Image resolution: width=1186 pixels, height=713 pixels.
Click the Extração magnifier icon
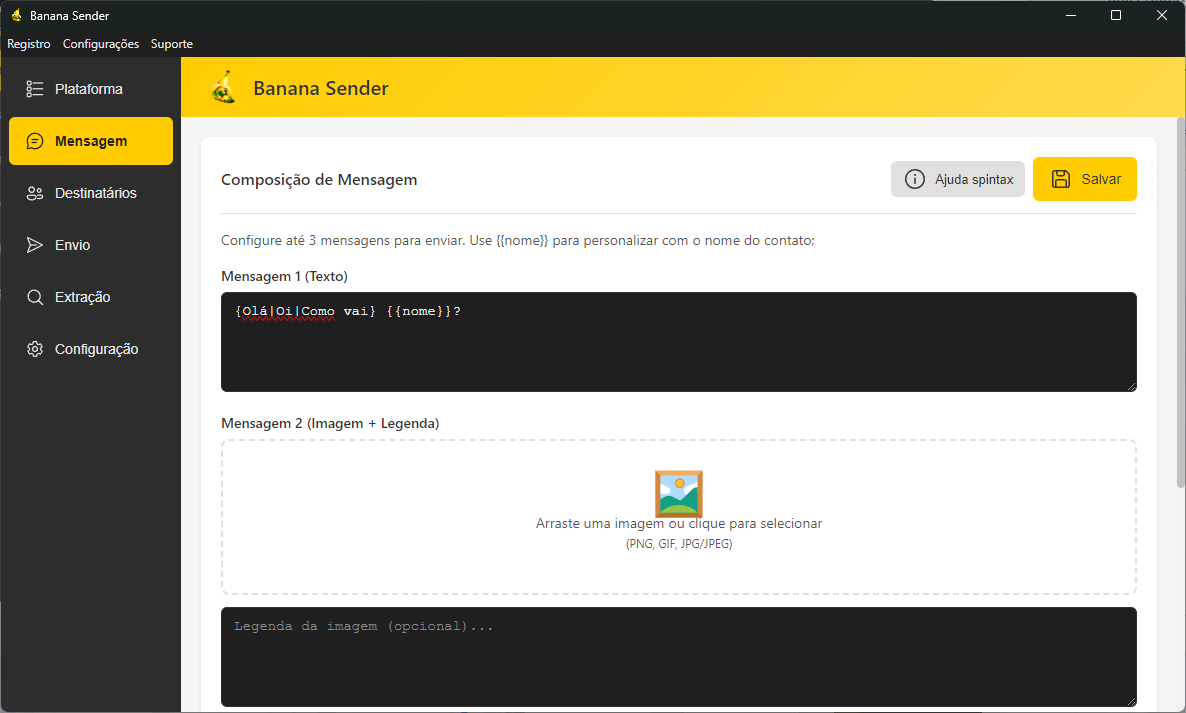point(35,297)
